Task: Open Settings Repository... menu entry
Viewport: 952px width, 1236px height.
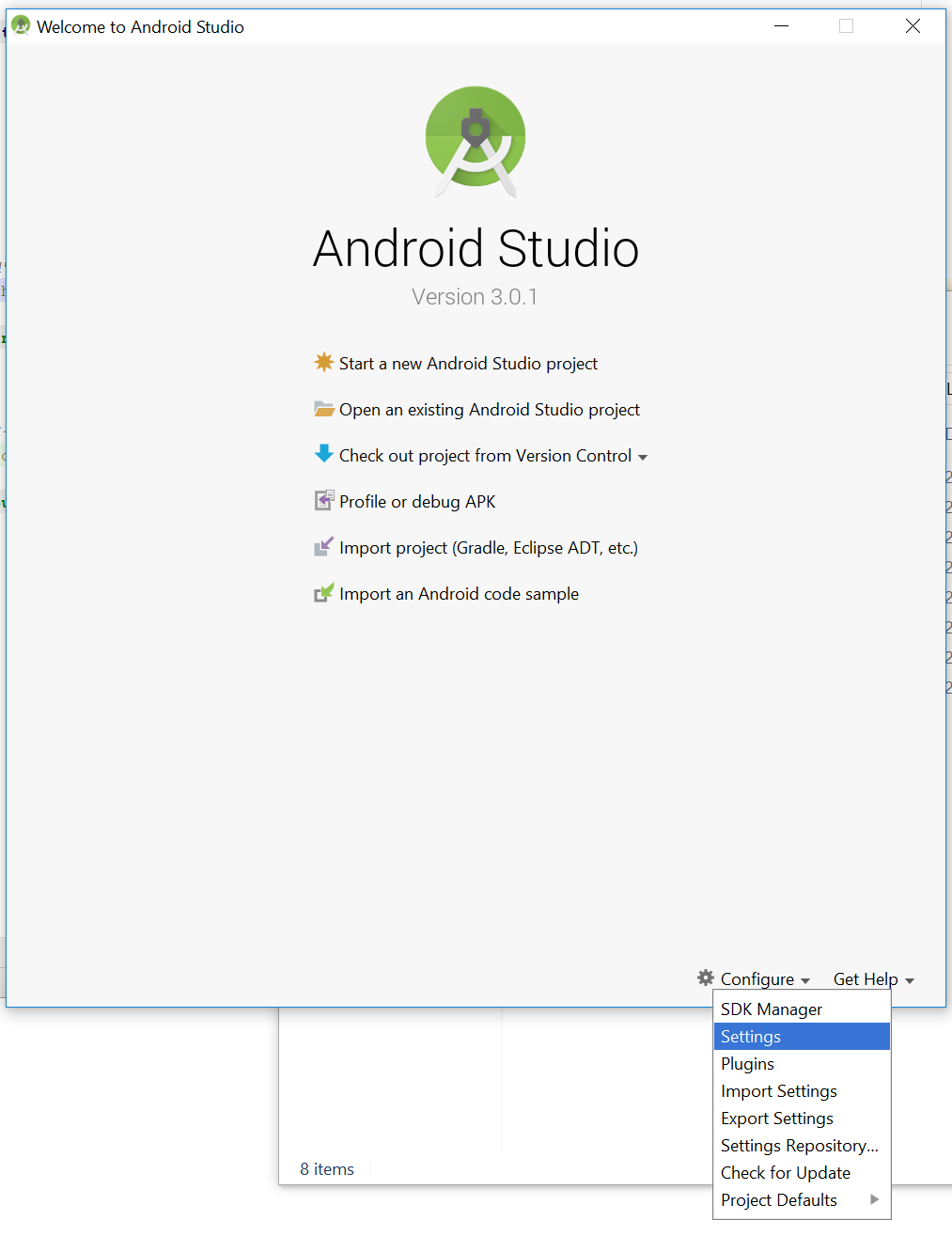Action: pos(802,1145)
